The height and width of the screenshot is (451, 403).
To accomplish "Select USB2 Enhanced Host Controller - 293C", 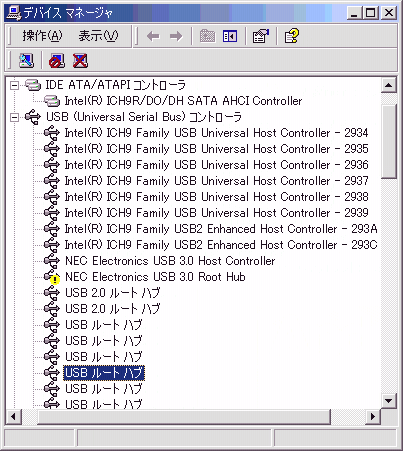I will click(x=221, y=245).
